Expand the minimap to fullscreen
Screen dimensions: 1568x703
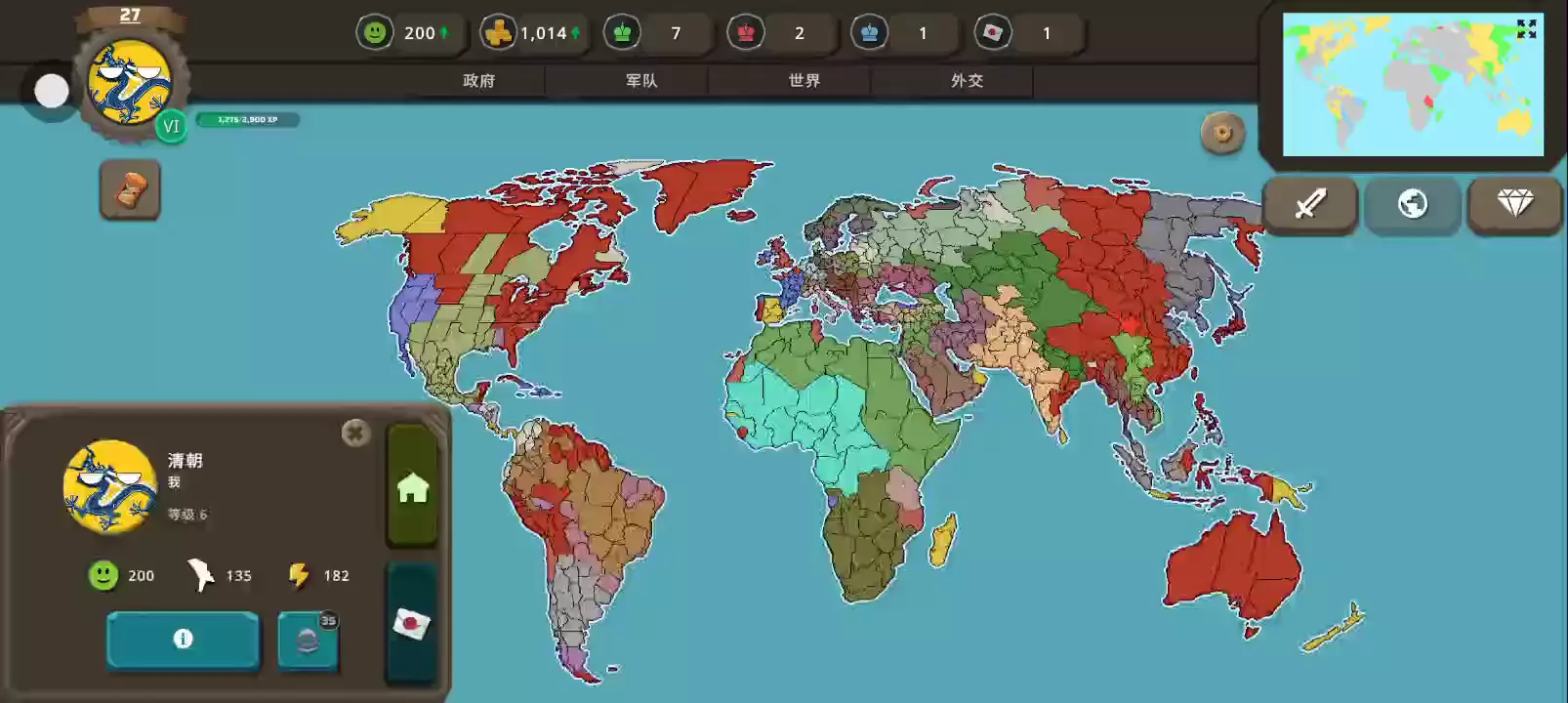coord(1526,29)
